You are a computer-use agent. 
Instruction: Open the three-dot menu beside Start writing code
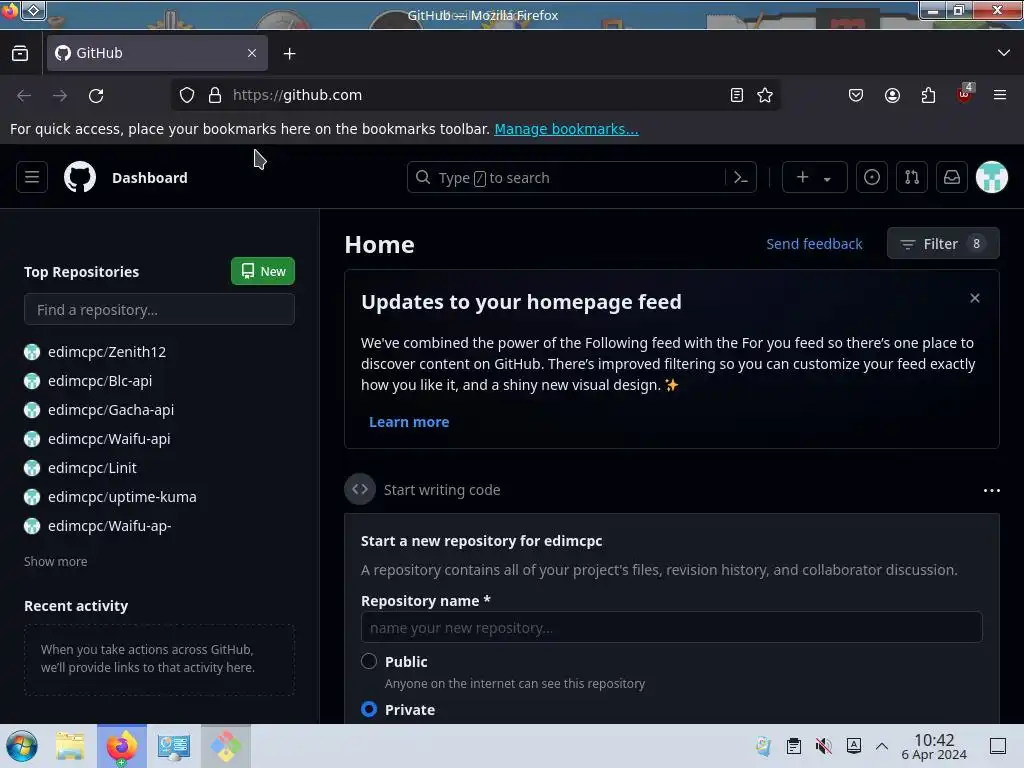click(991, 490)
